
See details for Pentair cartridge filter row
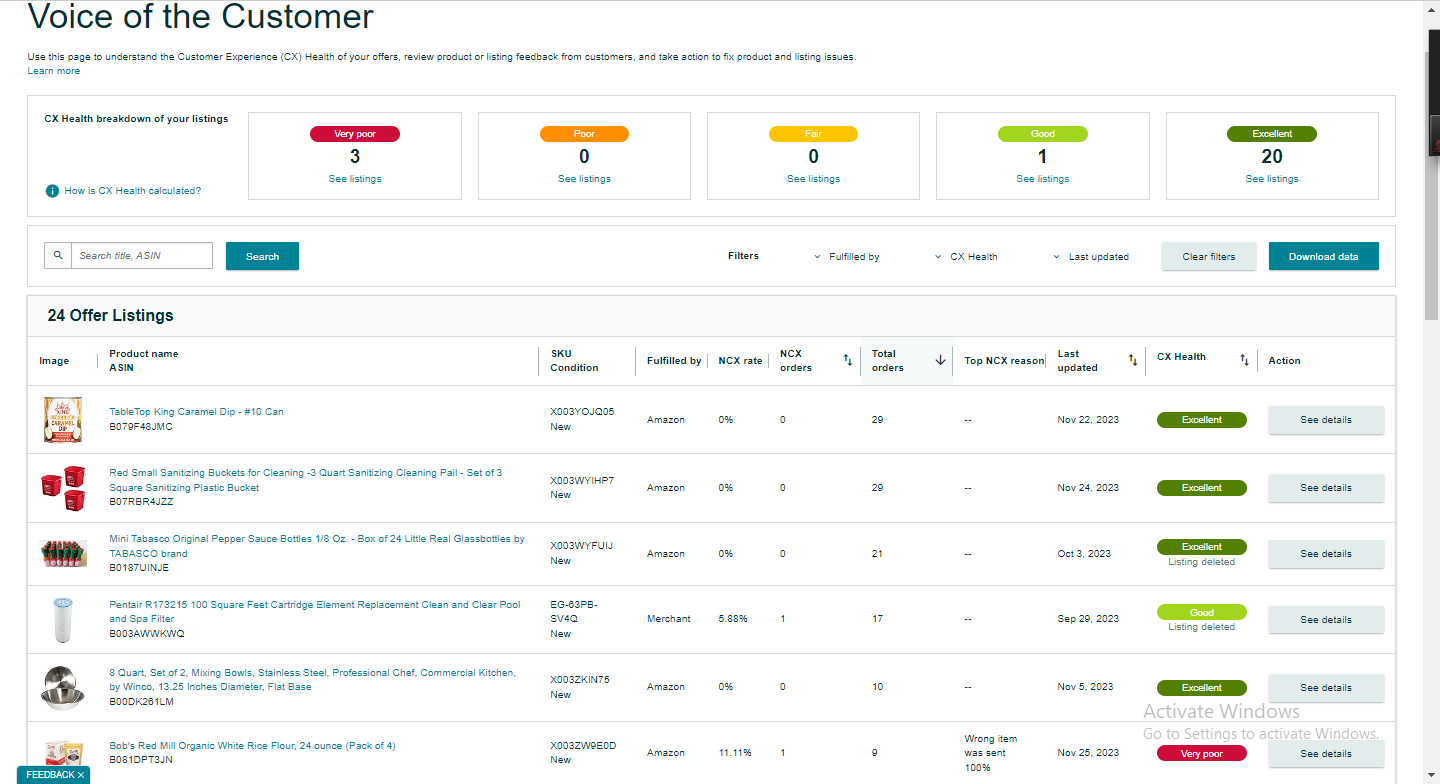[1326, 620]
